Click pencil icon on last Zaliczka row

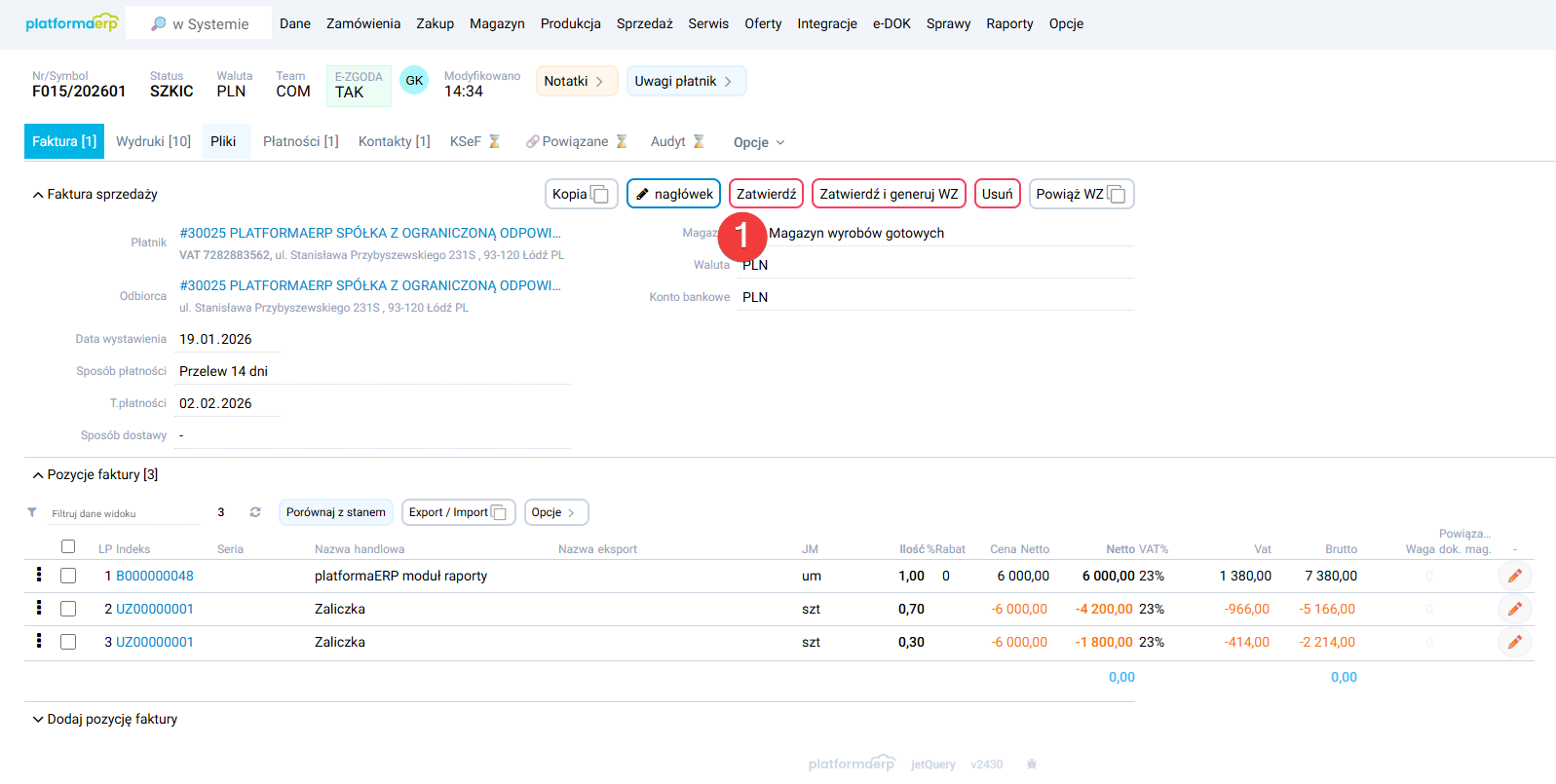tap(1514, 642)
